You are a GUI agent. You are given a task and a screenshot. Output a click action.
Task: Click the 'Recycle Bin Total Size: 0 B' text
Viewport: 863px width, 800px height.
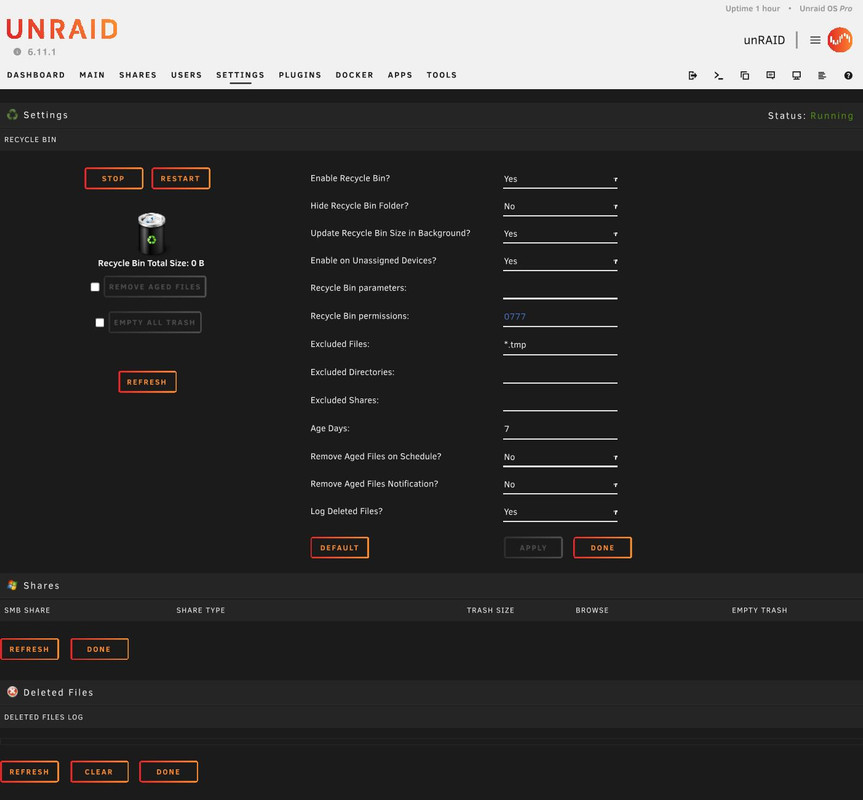point(151,263)
